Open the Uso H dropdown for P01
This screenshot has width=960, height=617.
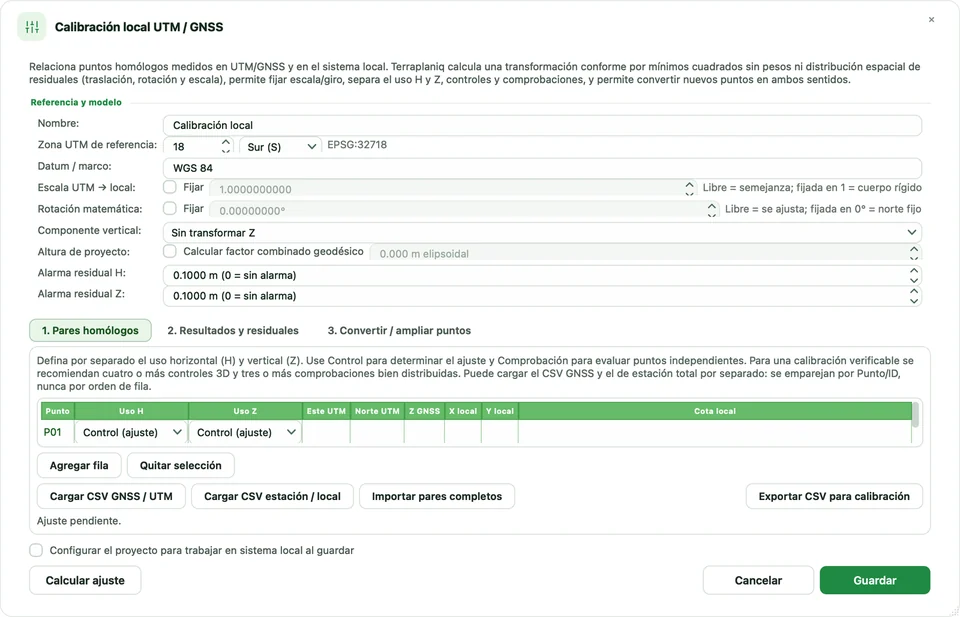coord(132,432)
